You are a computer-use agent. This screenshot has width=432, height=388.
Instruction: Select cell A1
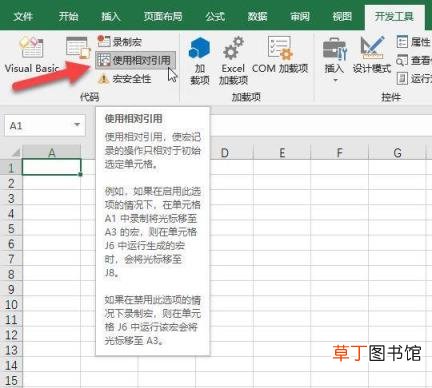(x=52, y=167)
